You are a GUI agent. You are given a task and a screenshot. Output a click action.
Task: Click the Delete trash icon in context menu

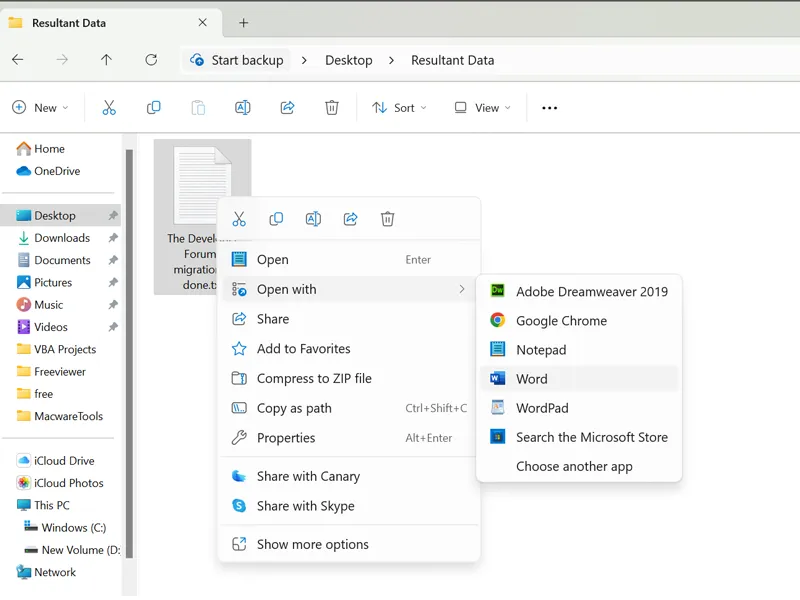(388, 219)
